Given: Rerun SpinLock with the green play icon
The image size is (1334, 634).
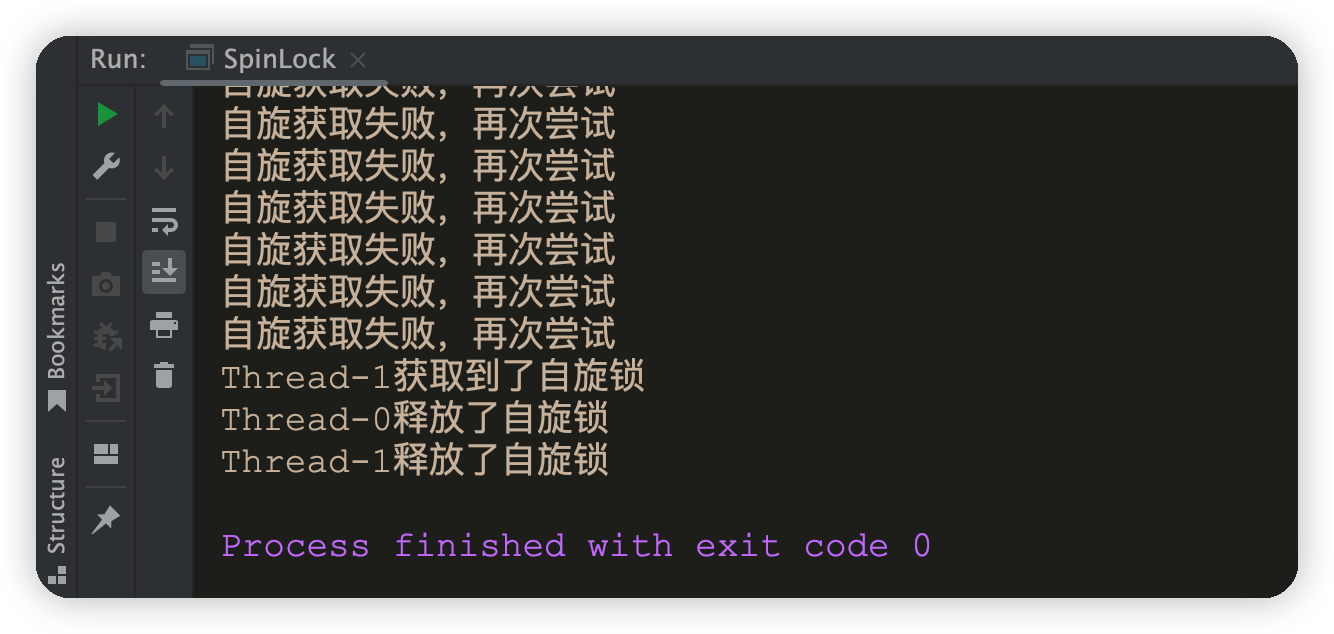Looking at the screenshot, I should [x=107, y=115].
